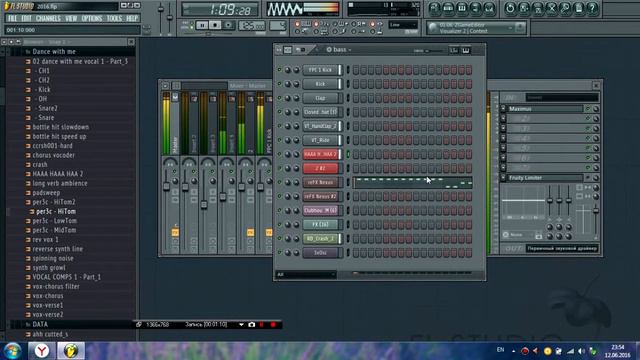Select the red HAAA H_HAA 2 channel button
Viewport: 640px width, 360px height.
pos(321,154)
